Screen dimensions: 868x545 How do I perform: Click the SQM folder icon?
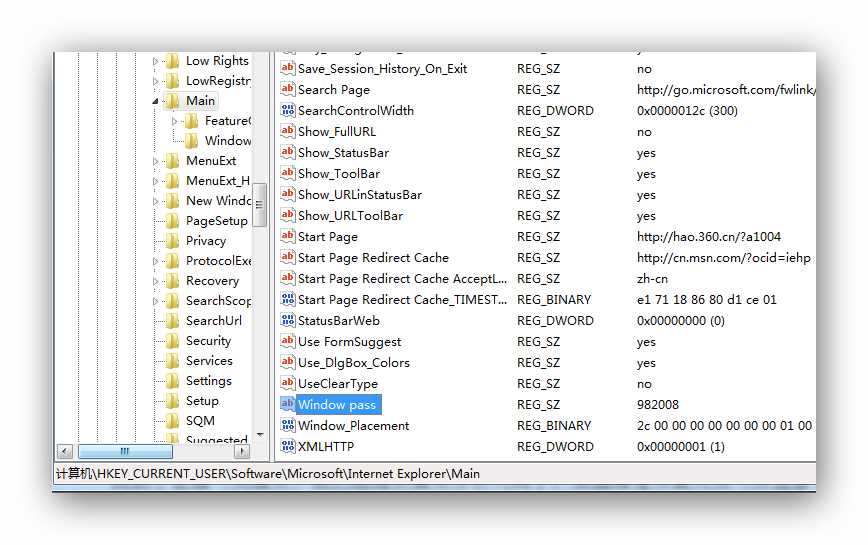pyautogui.click(x=173, y=421)
